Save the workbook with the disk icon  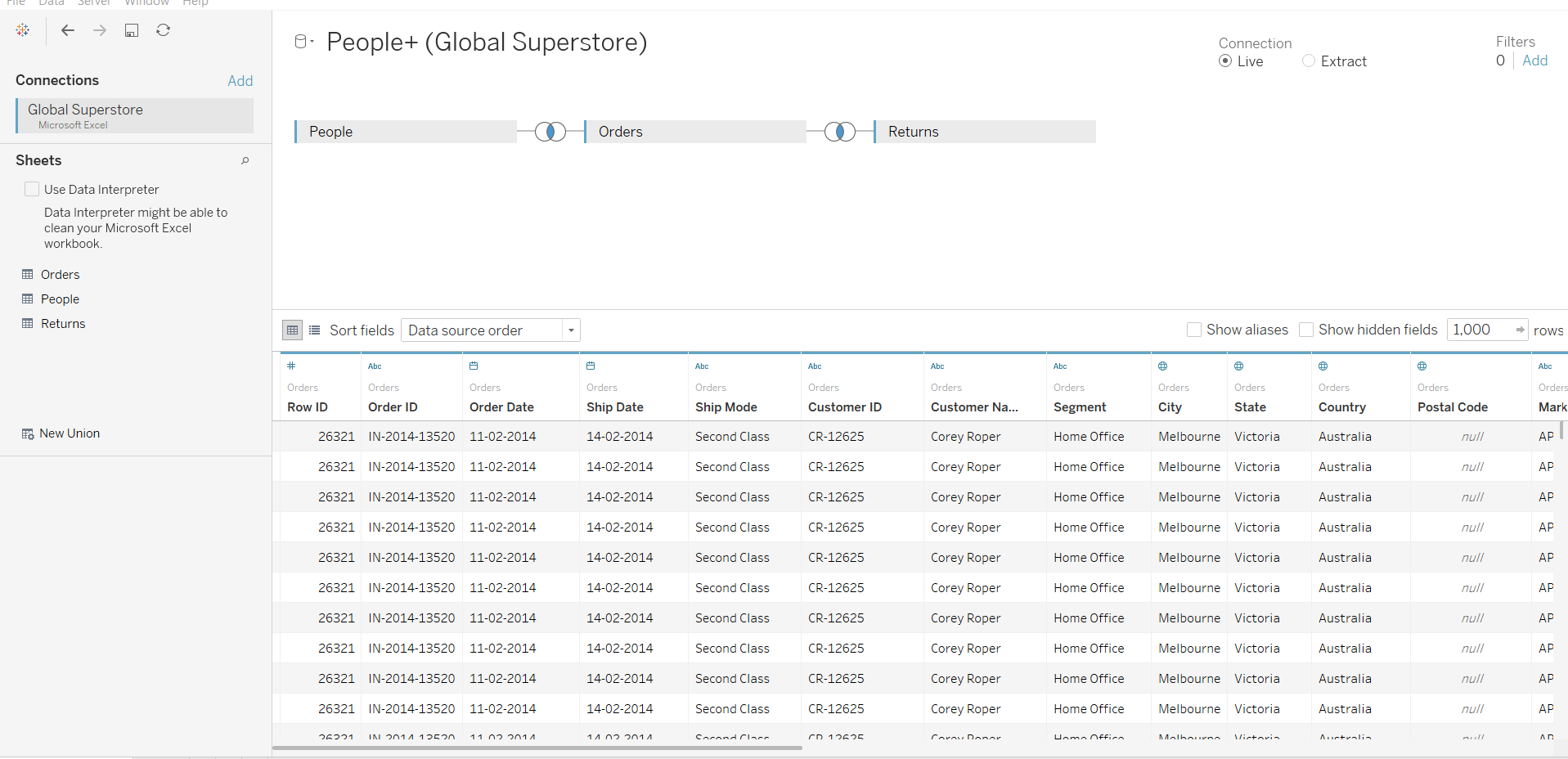(132, 30)
